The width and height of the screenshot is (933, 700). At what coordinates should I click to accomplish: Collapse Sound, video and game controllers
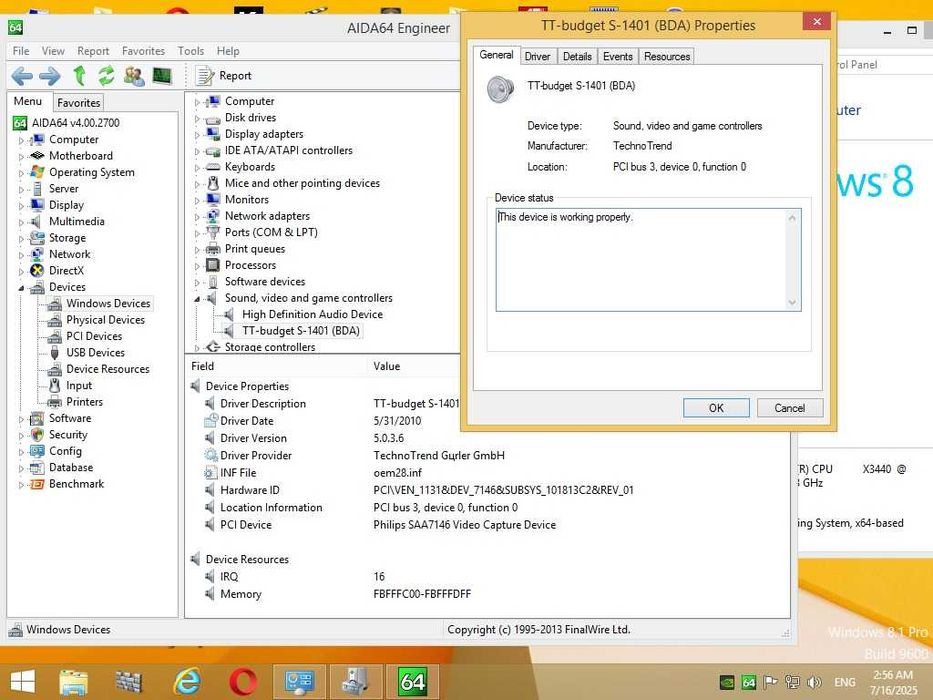197,299
